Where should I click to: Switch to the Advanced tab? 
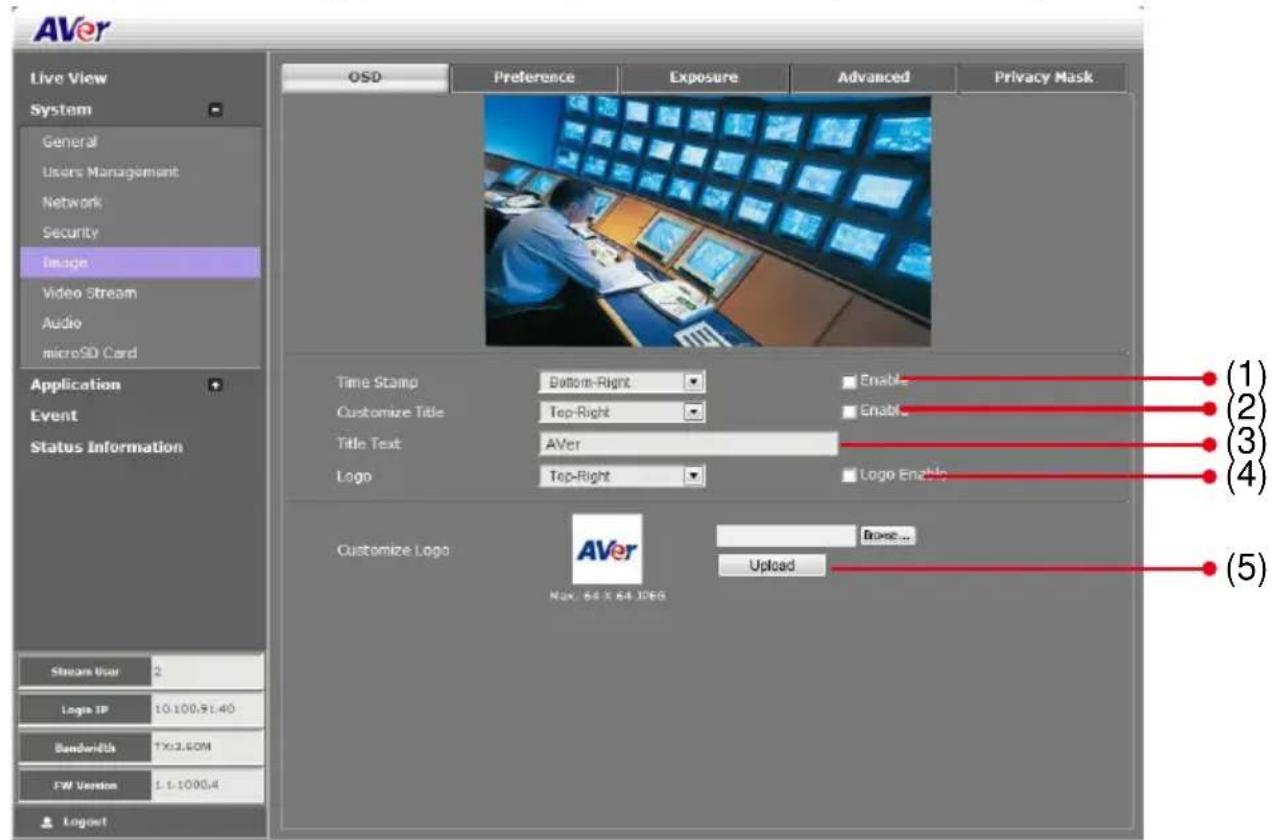pyautogui.click(x=874, y=78)
